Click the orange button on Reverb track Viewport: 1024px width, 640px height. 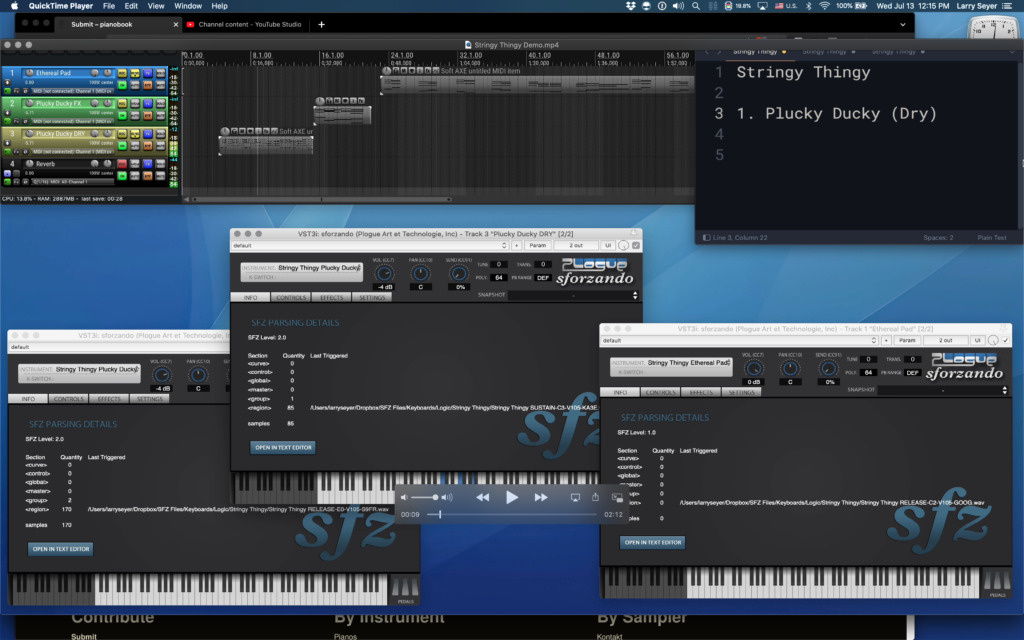point(148,176)
